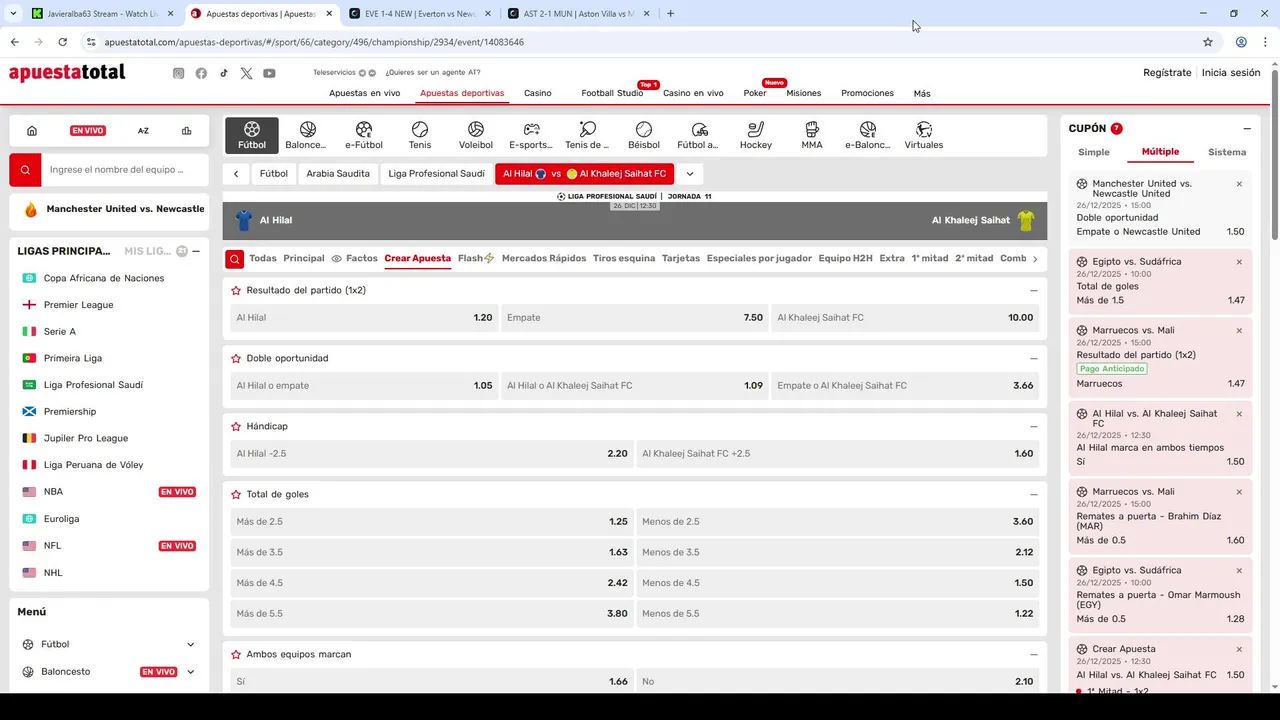Viewport: 1280px width, 720px height.
Task: Favorite the Doble oportunidad market star
Action: click(x=236, y=358)
